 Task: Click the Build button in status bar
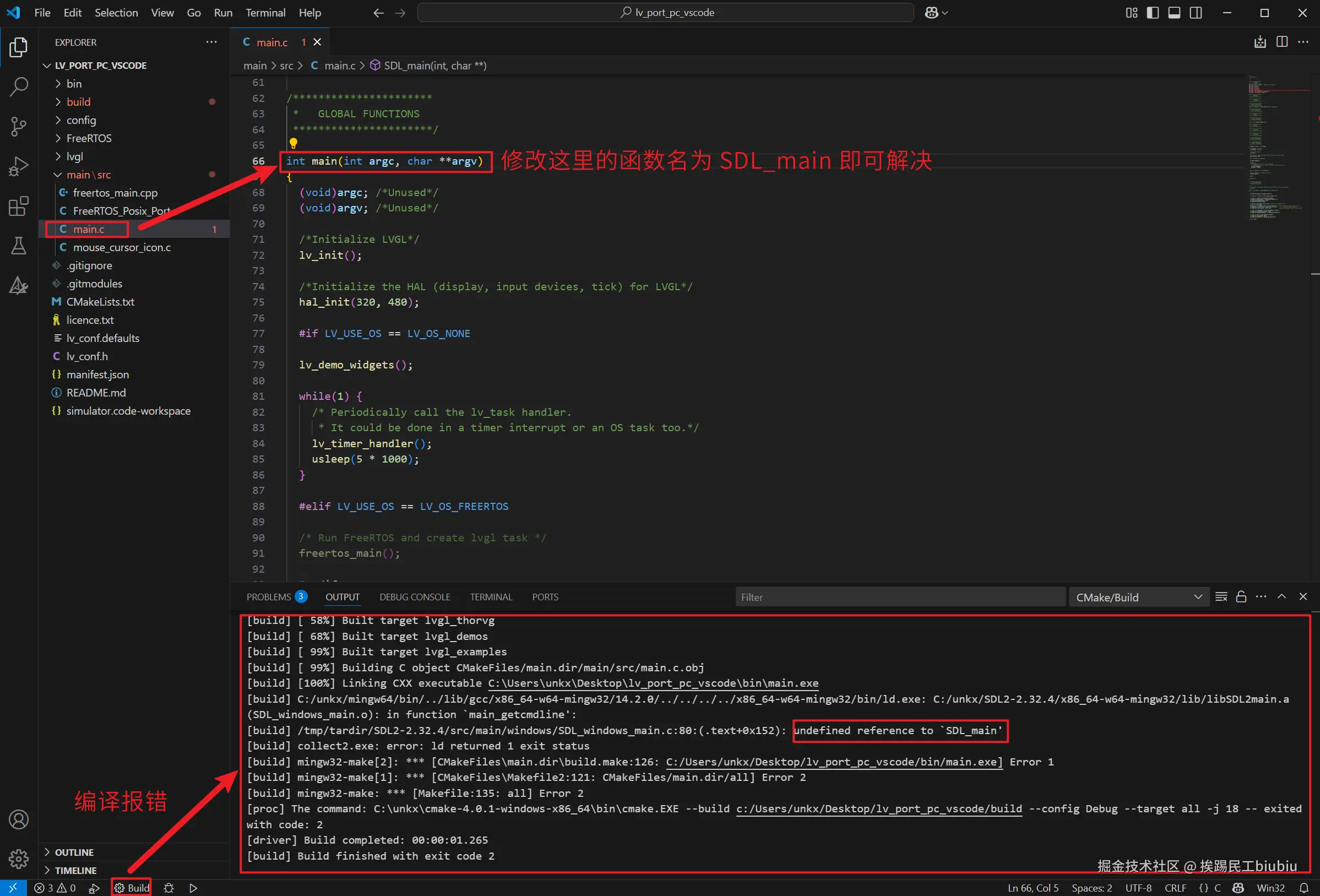tap(132, 888)
